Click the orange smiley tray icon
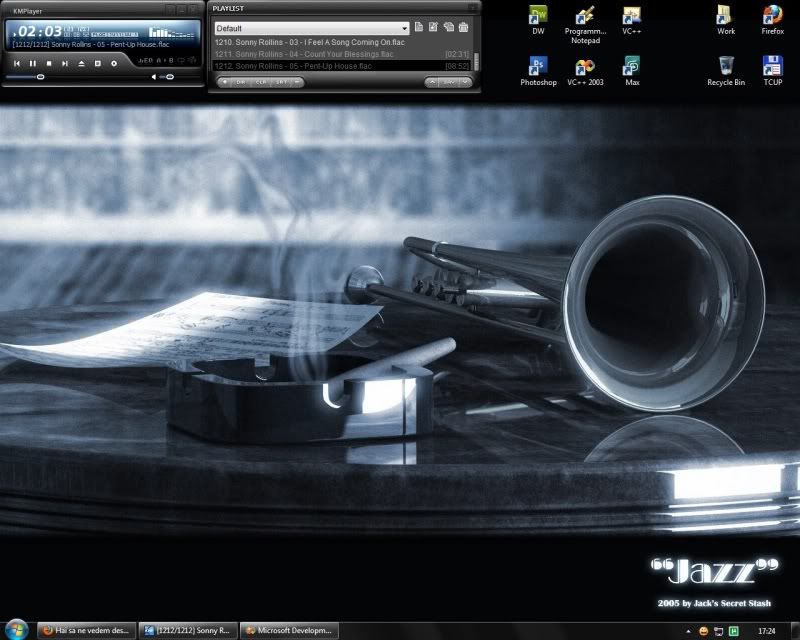The width and height of the screenshot is (800, 640). [703, 631]
